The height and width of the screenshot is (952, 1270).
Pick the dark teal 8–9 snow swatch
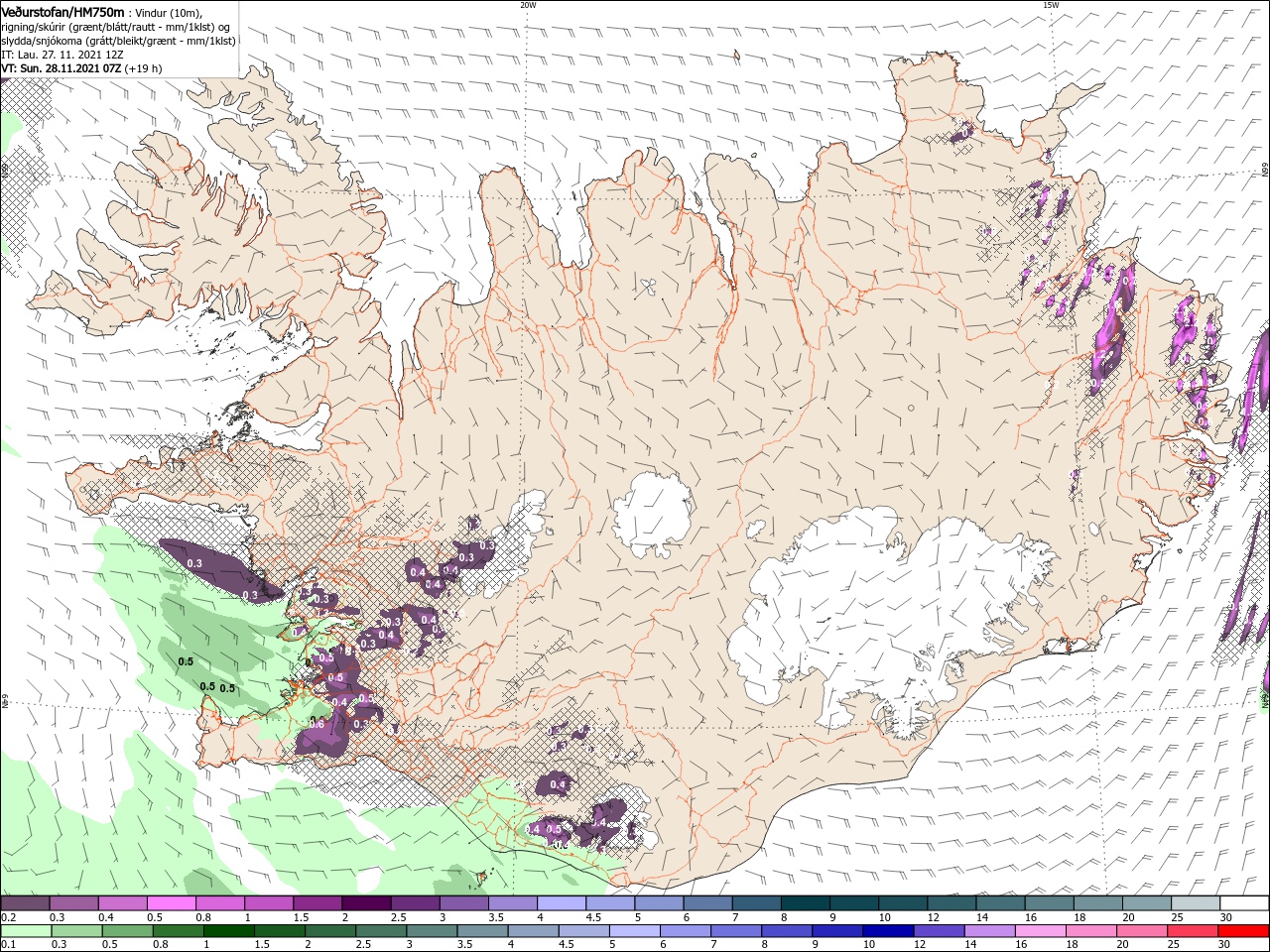[806, 903]
